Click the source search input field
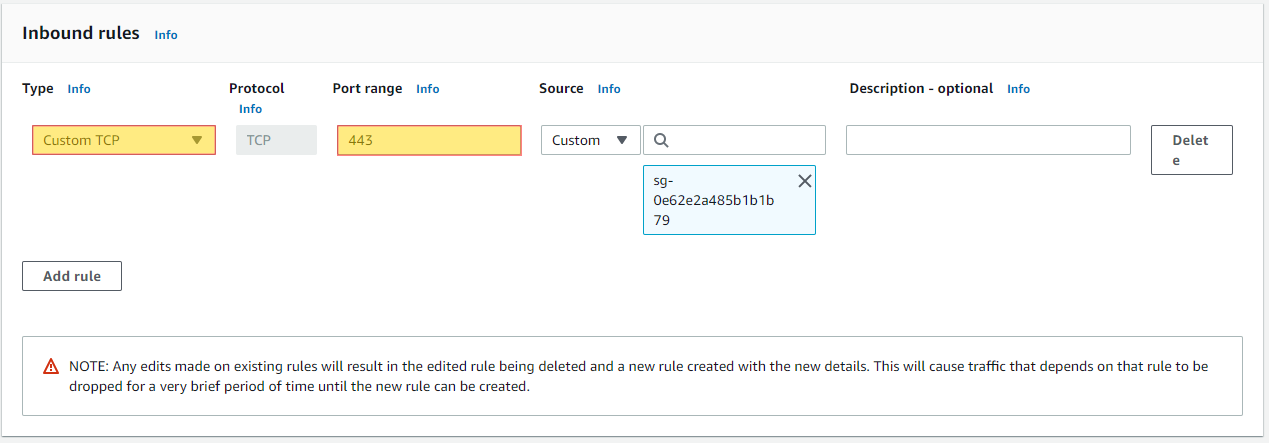Image resolution: width=1269 pixels, height=443 pixels. tap(734, 140)
